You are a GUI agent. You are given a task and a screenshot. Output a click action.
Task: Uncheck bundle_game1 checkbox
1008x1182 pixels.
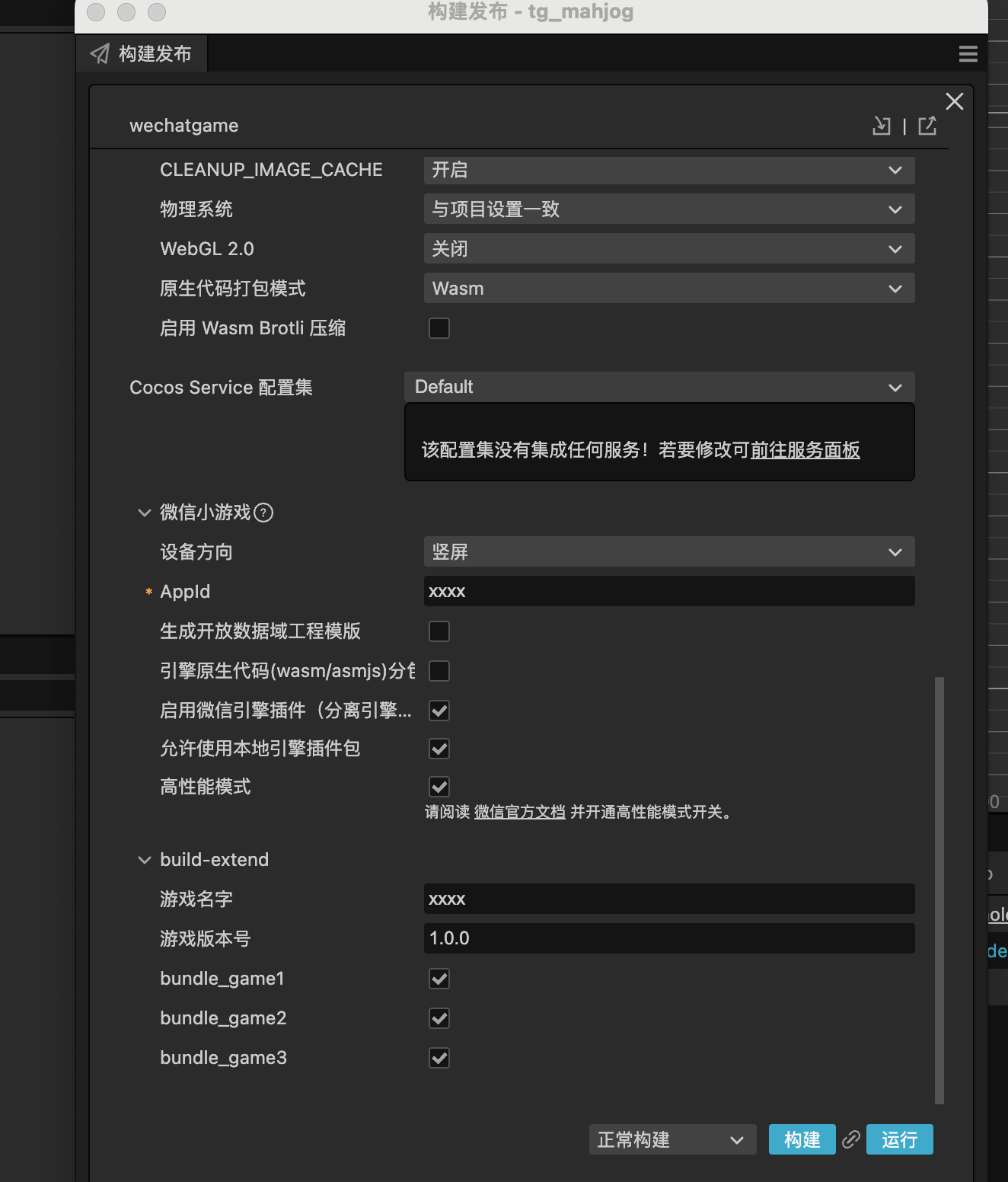tap(439, 979)
